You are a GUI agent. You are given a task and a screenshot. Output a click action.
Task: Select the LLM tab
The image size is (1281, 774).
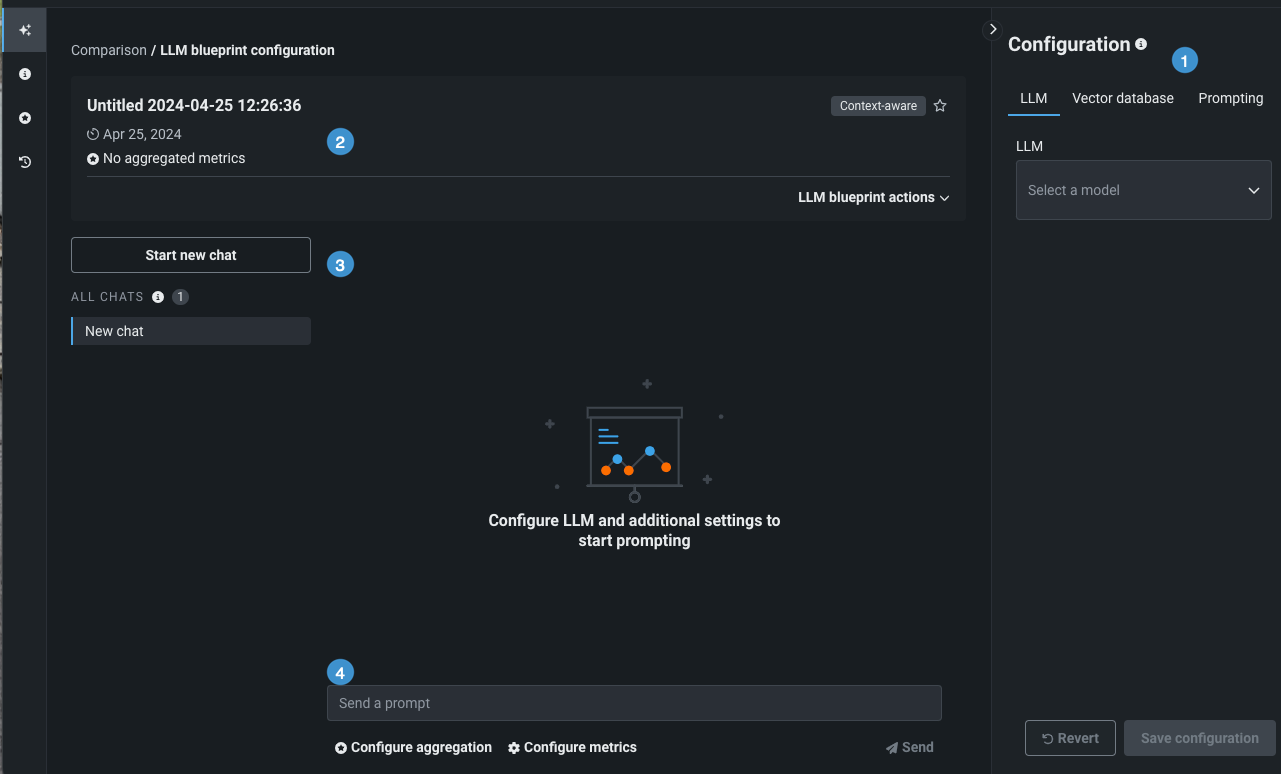pyautogui.click(x=1033, y=98)
